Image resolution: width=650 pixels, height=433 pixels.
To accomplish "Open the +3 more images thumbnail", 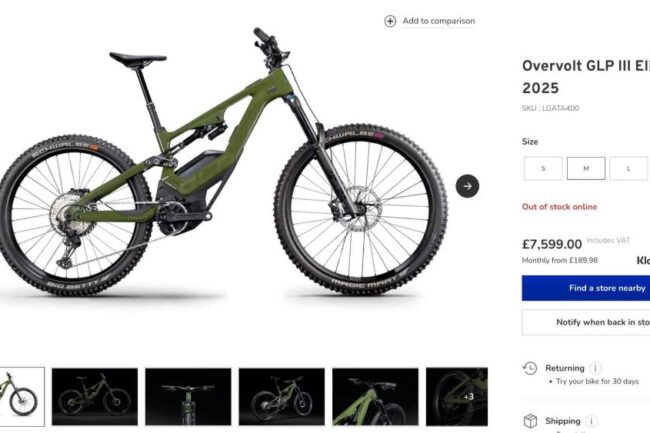I will pos(457,397).
